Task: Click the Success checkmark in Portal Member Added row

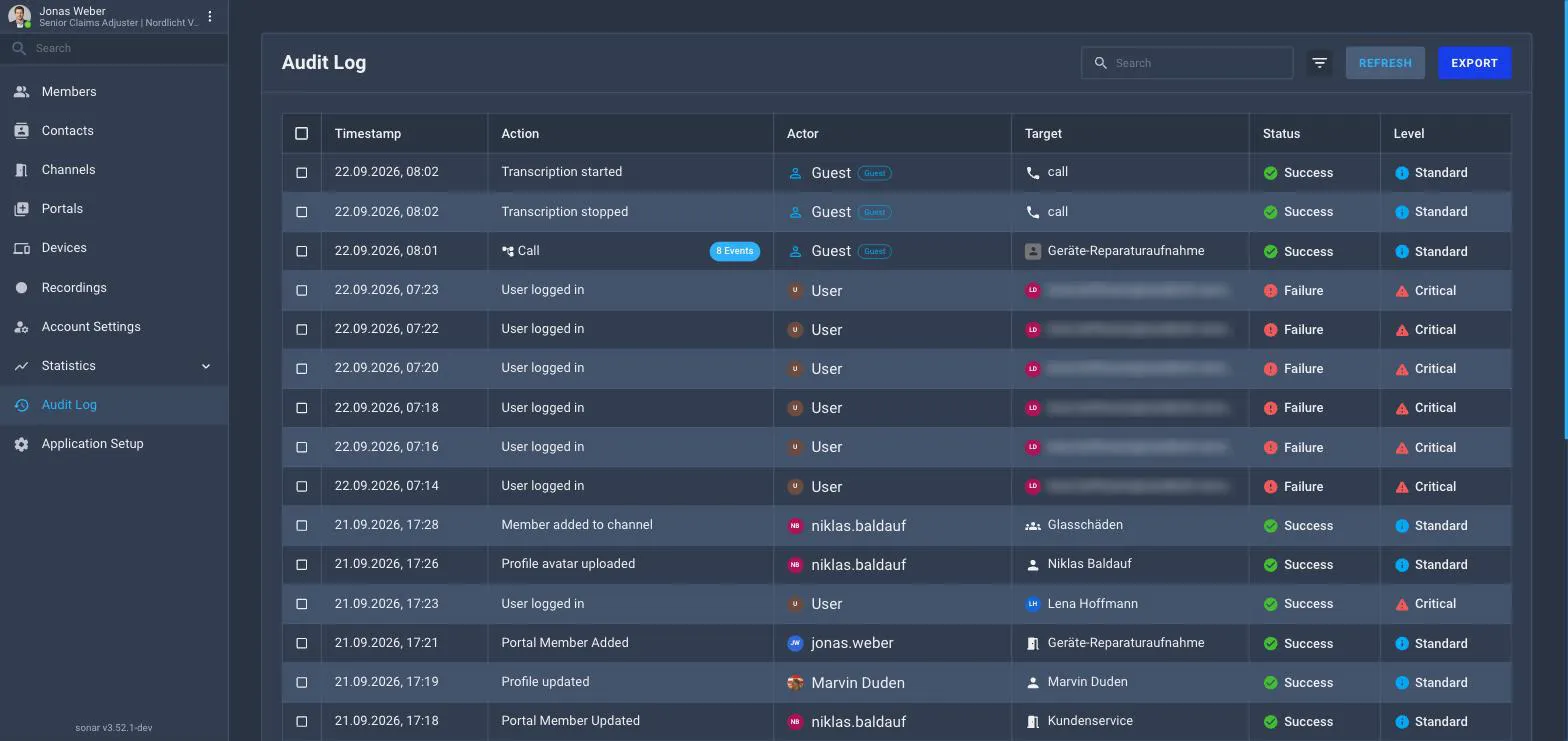Action: [x=1270, y=643]
